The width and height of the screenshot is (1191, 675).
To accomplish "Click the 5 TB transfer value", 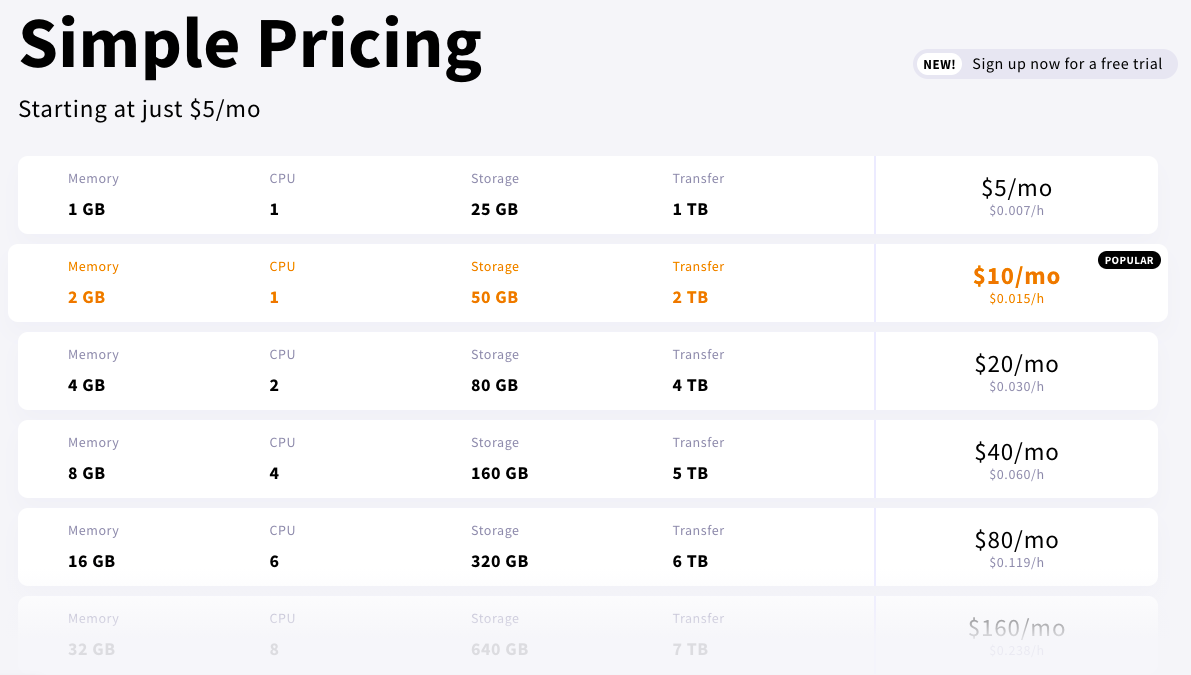I will (x=690, y=474).
